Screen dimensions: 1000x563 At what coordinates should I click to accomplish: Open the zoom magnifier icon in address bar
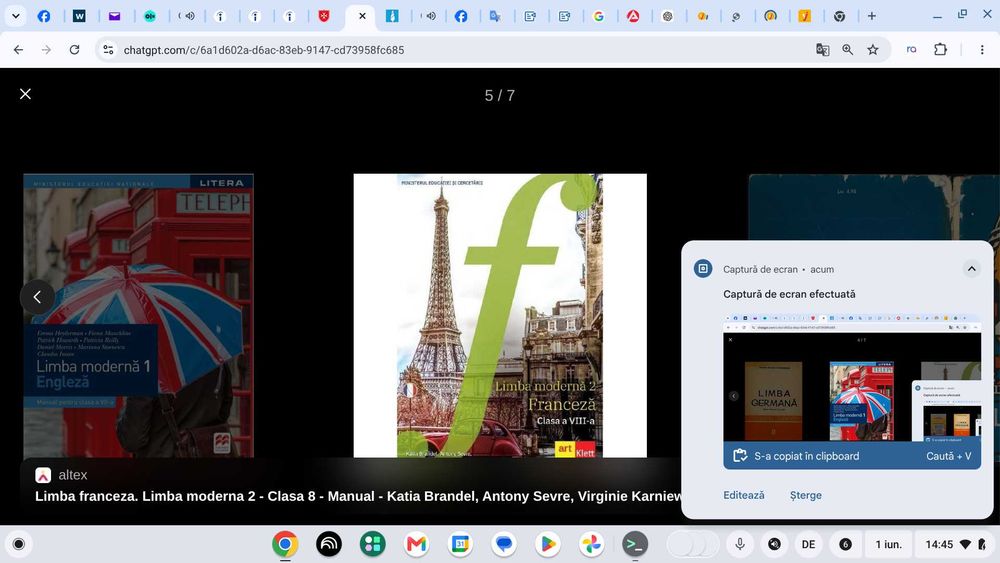tap(848, 50)
